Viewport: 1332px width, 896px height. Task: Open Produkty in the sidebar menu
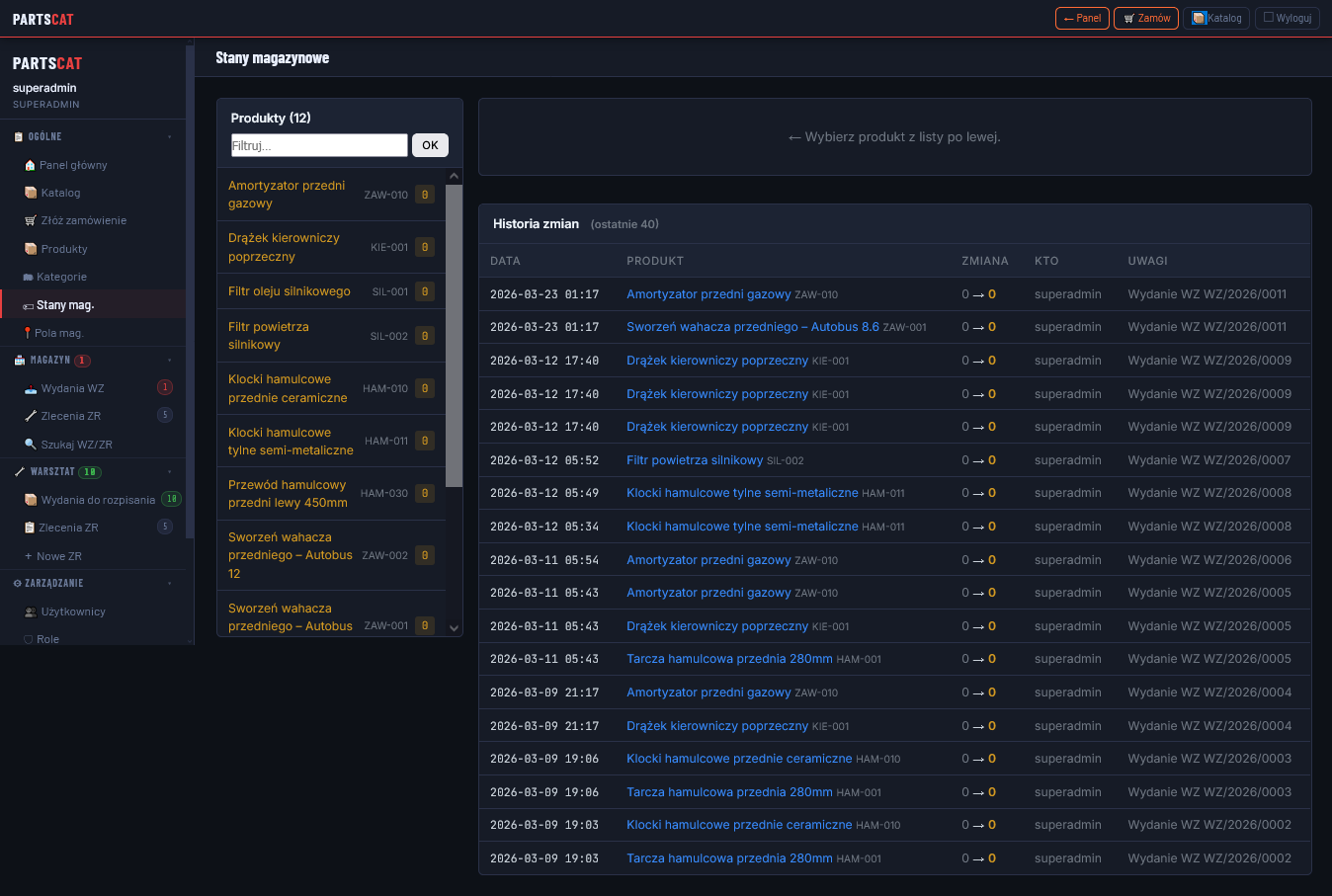(64, 249)
